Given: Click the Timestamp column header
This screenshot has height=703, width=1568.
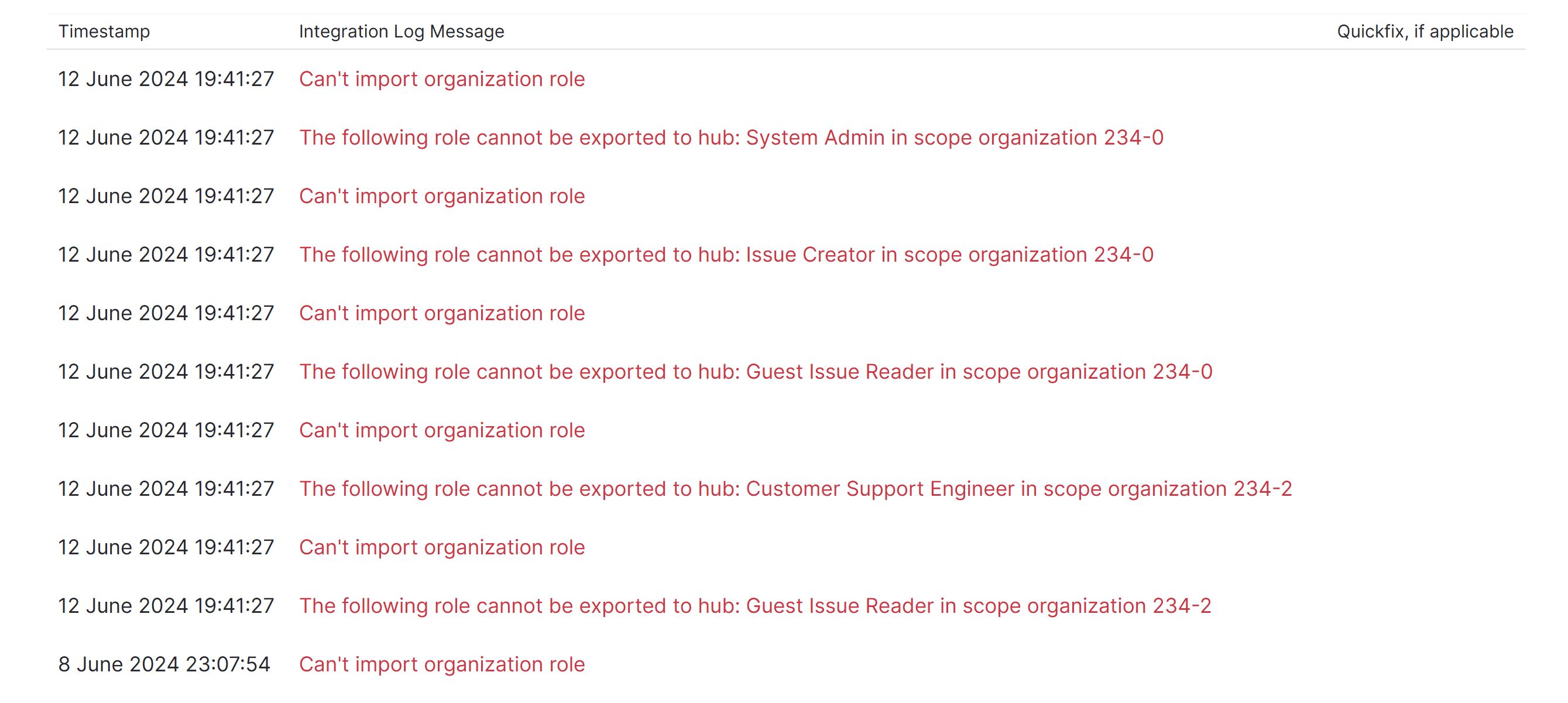Looking at the screenshot, I should 104,32.
